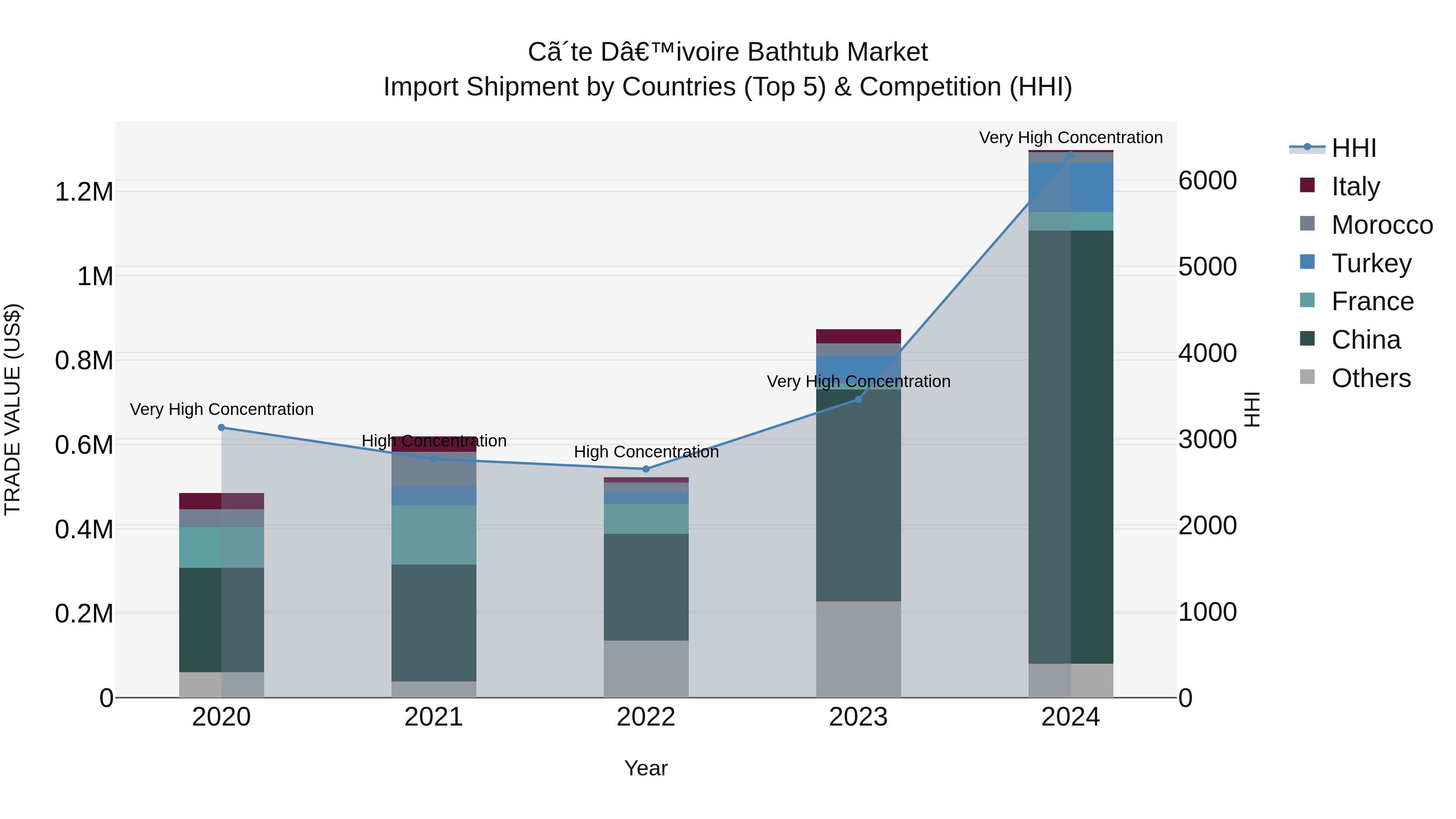The width and height of the screenshot is (1456, 819).
Task: Click the 2023 HHI data point
Action: [x=859, y=400]
